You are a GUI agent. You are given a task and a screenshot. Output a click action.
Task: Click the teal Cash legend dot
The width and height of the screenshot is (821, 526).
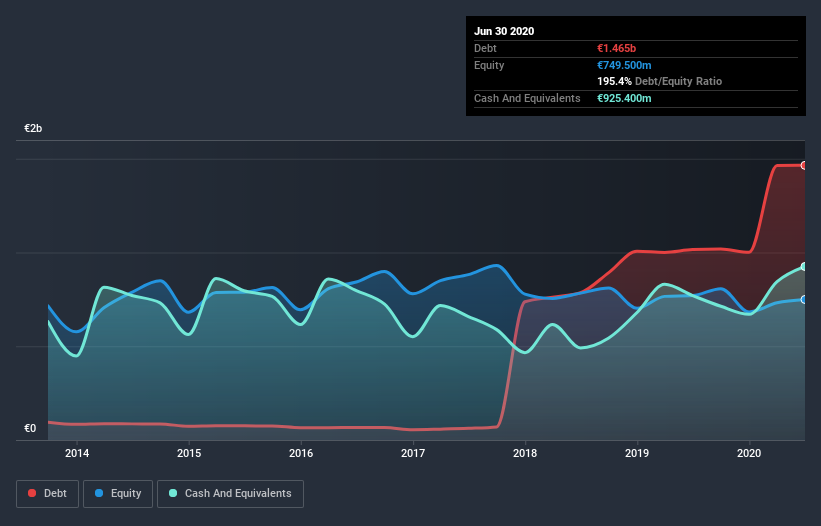[173, 493]
